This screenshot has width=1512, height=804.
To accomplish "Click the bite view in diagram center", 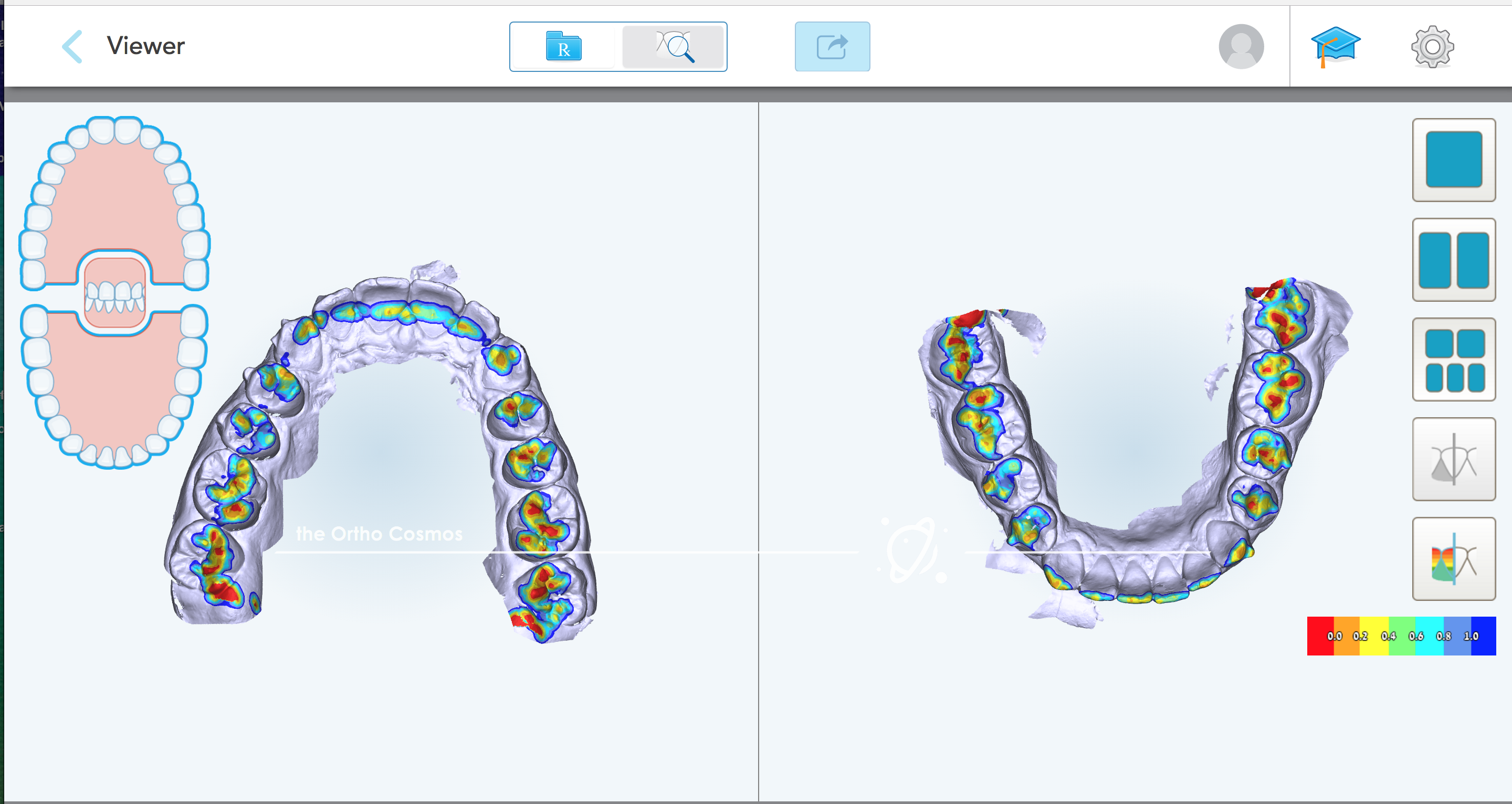I will click(x=114, y=293).
